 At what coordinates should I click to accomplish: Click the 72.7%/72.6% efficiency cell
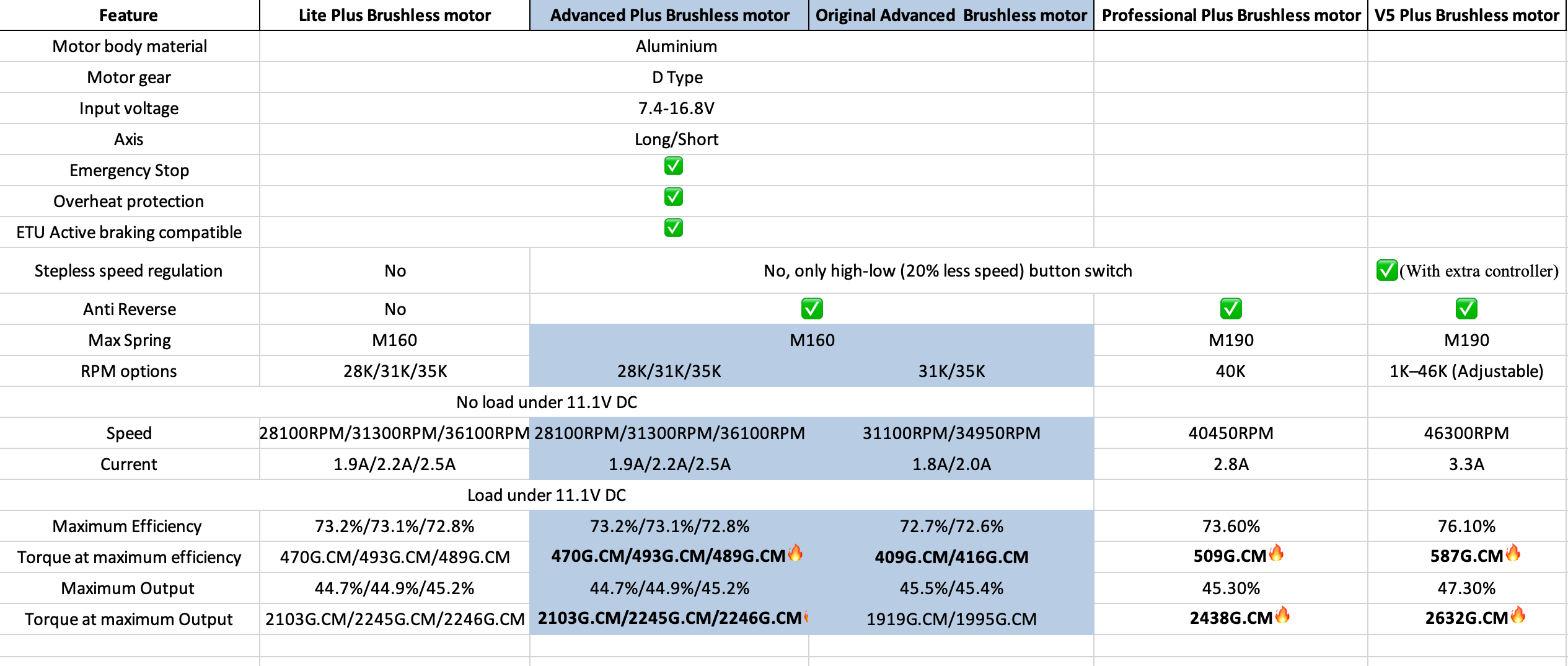(951, 526)
